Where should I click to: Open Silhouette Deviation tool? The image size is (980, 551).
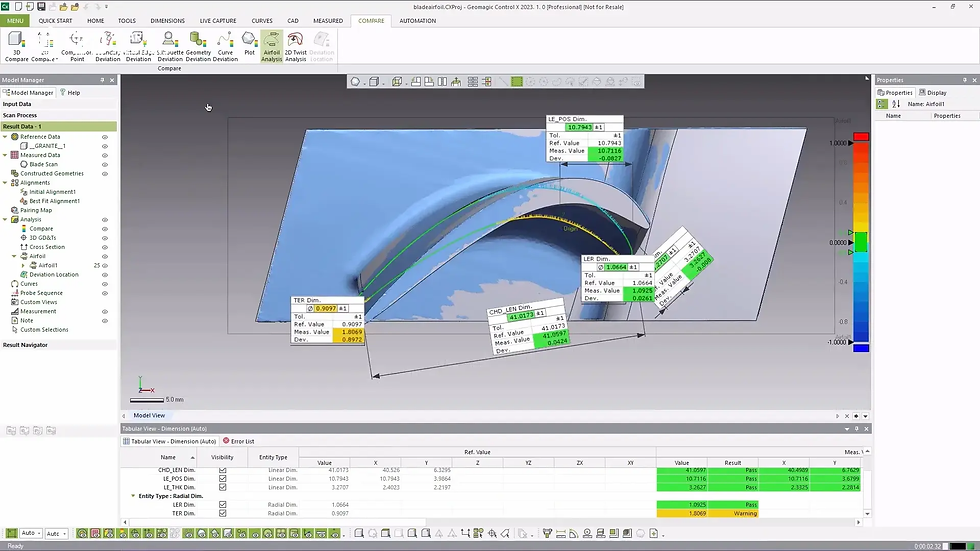click(169, 46)
